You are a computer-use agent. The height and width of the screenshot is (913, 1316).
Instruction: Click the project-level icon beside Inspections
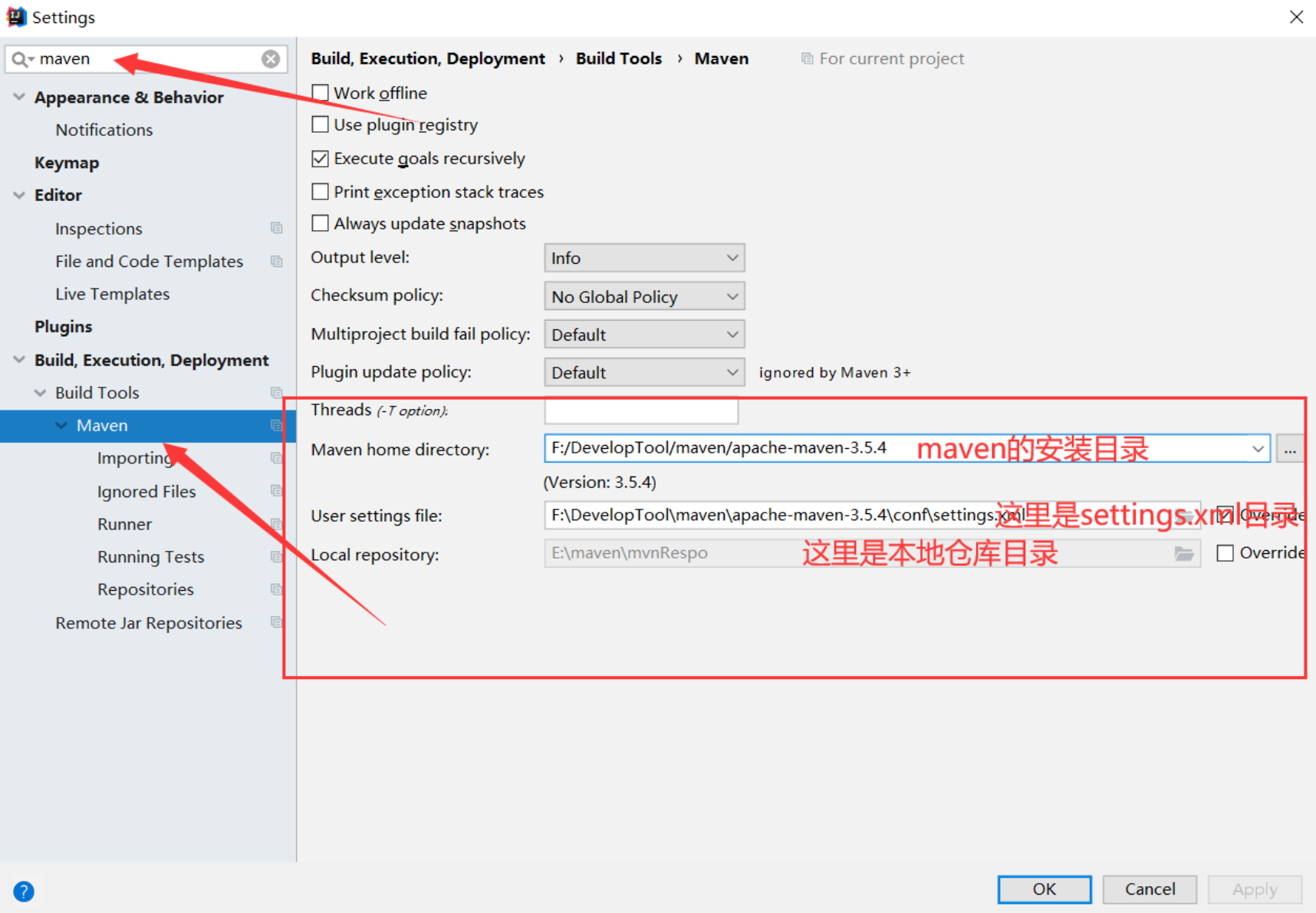point(277,228)
